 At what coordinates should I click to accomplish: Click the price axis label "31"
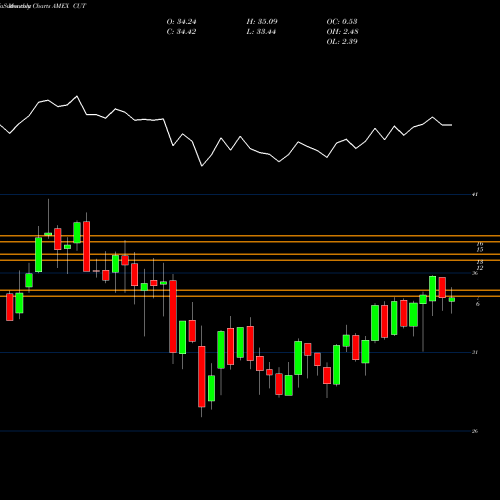click(475, 352)
